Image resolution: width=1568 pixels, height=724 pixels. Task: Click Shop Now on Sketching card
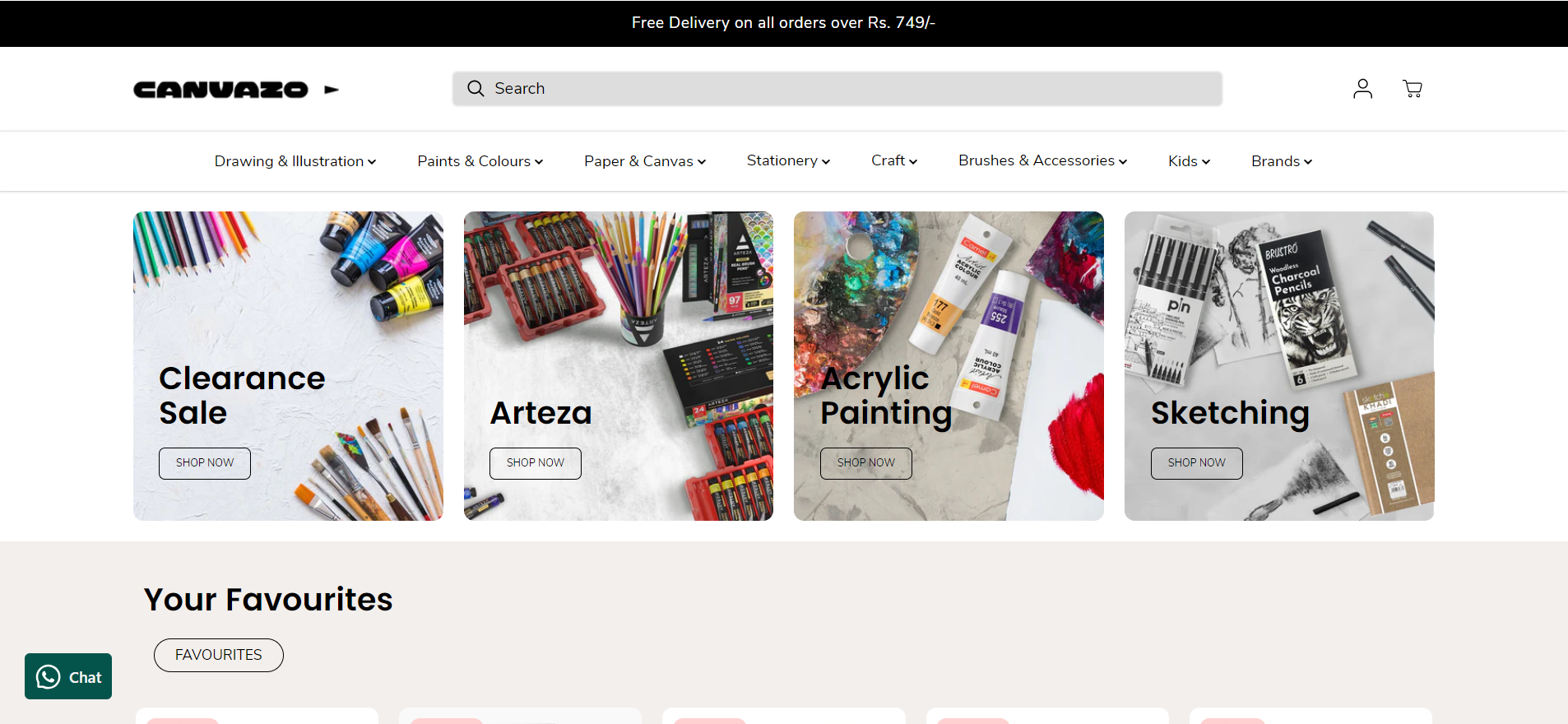coord(1197,463)
